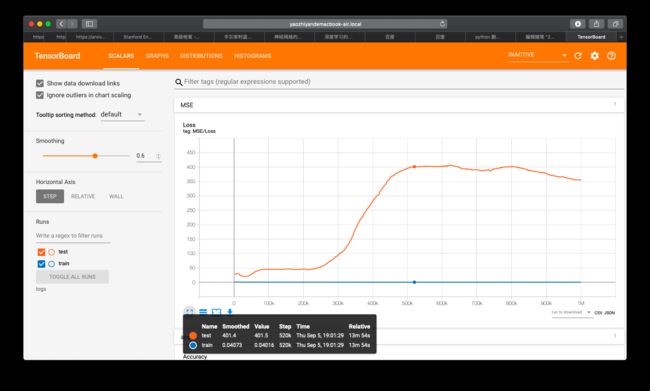The width and height of the screenshot is (650, 391).
Task: Select RELATIVE horizontal axis option
Action: 83,196
